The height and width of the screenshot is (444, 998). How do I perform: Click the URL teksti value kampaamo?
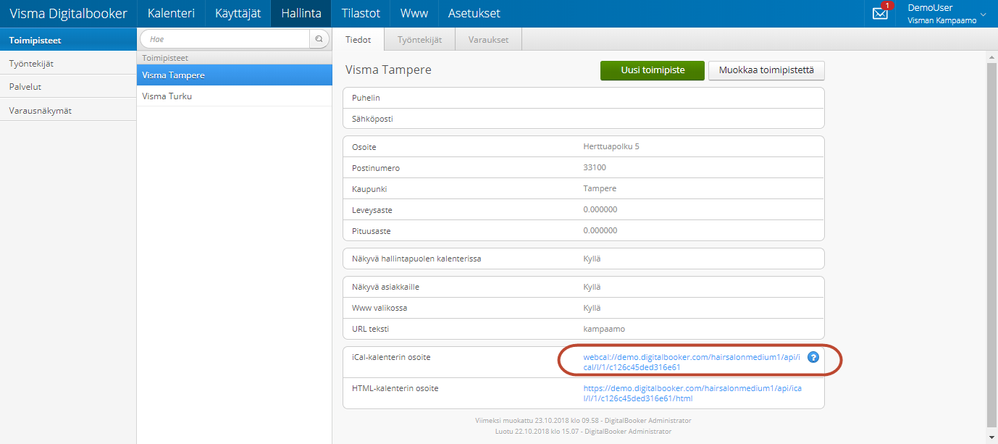pos(604,329)
